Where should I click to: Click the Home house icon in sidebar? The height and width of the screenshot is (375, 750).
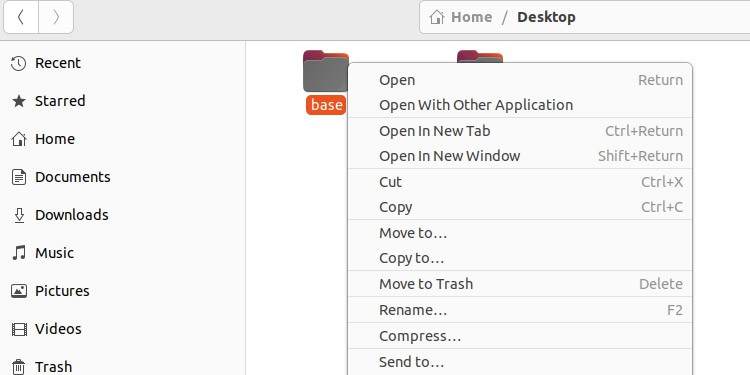(x=19, y=139)
